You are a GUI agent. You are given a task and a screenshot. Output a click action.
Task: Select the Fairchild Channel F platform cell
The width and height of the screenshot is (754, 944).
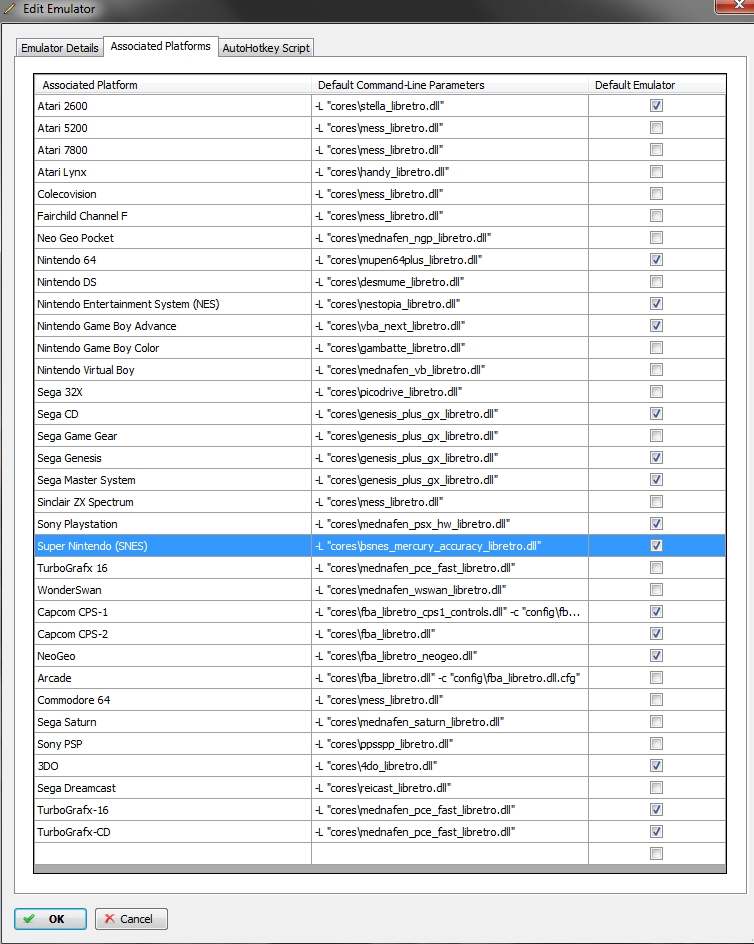click(x=173, y=216)
